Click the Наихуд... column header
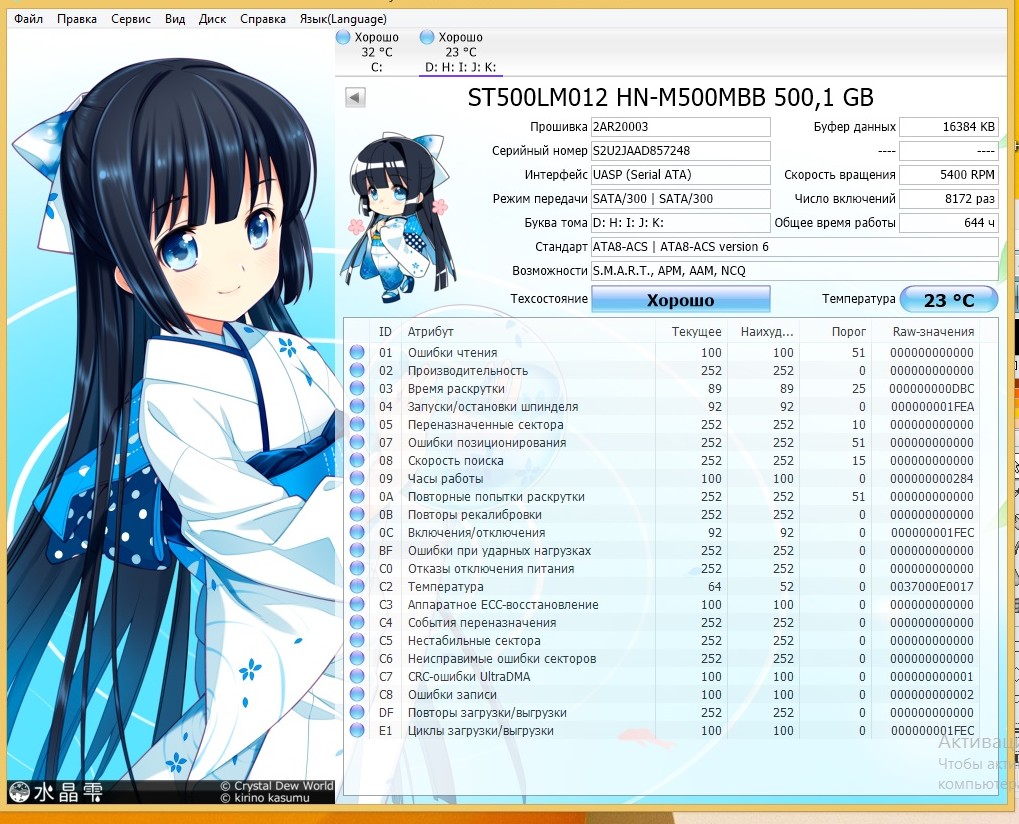 pos(764,331)
